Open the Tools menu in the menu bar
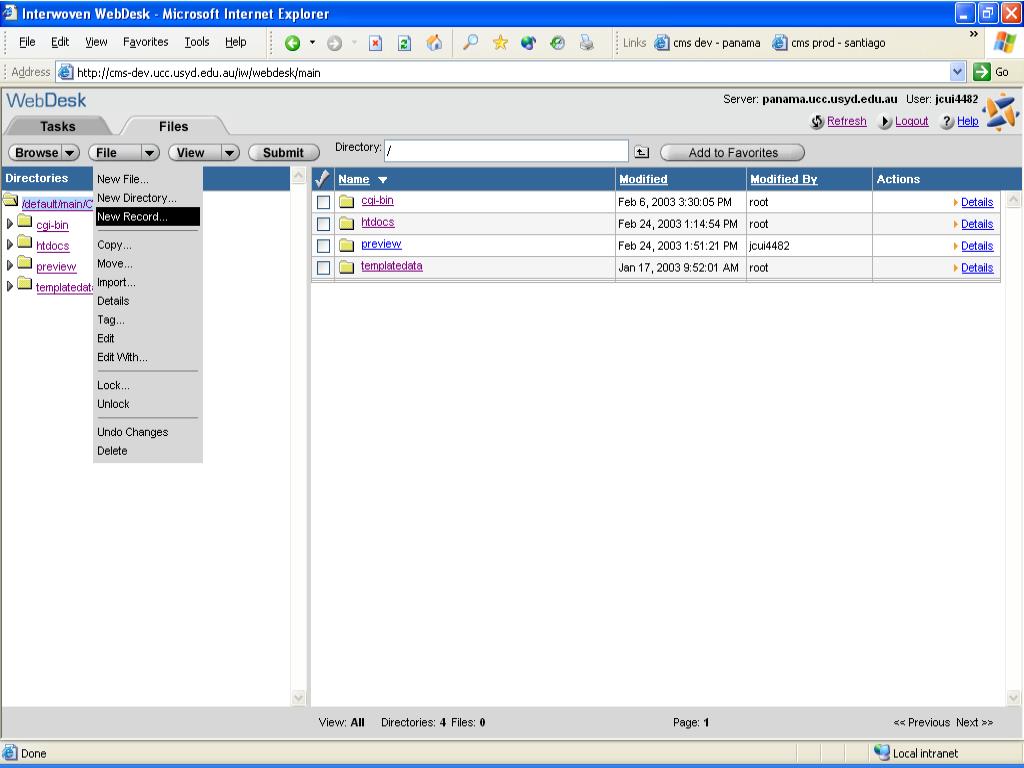 pos(197,42)
